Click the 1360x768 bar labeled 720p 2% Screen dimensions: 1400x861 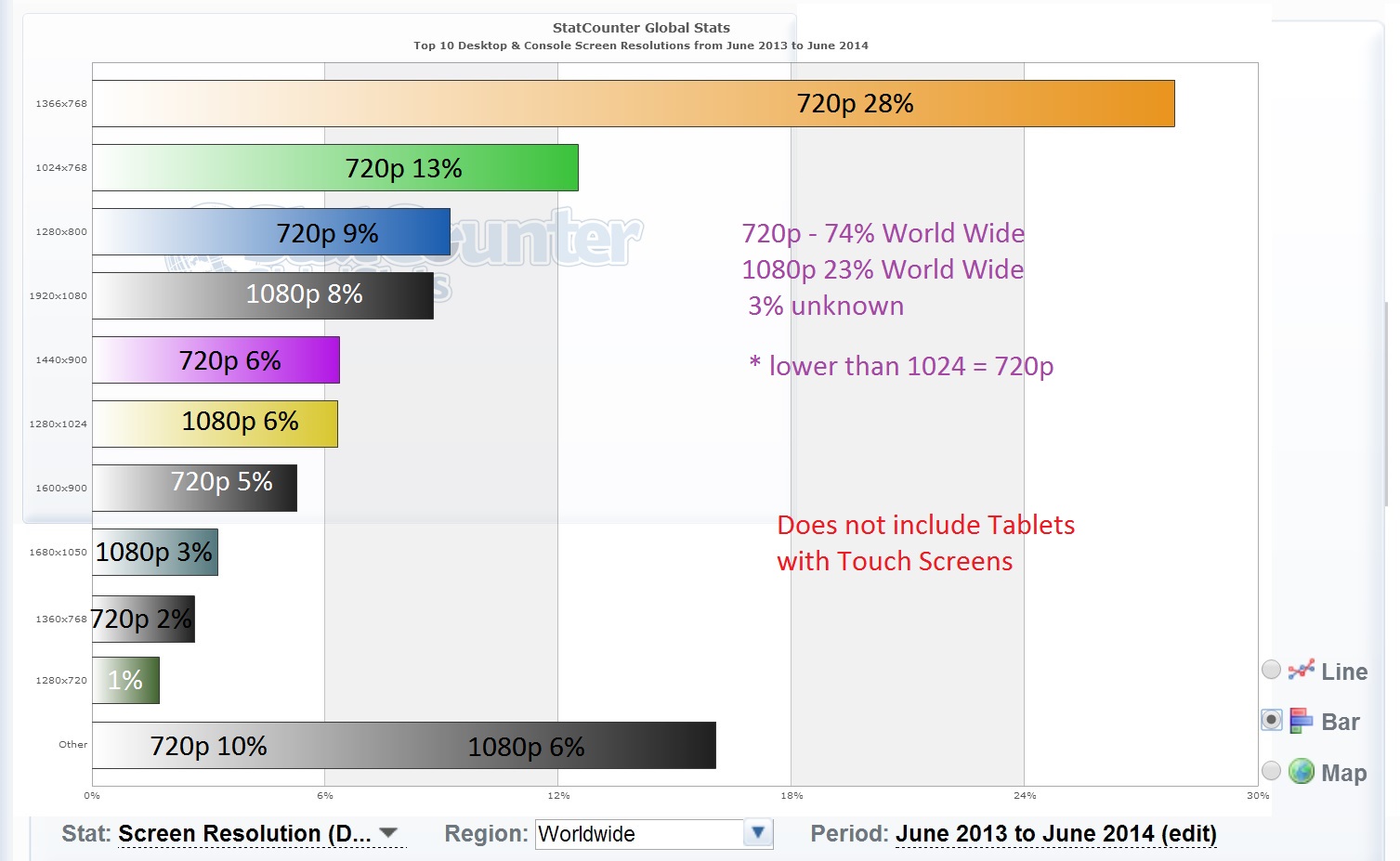tap(144, 619)
